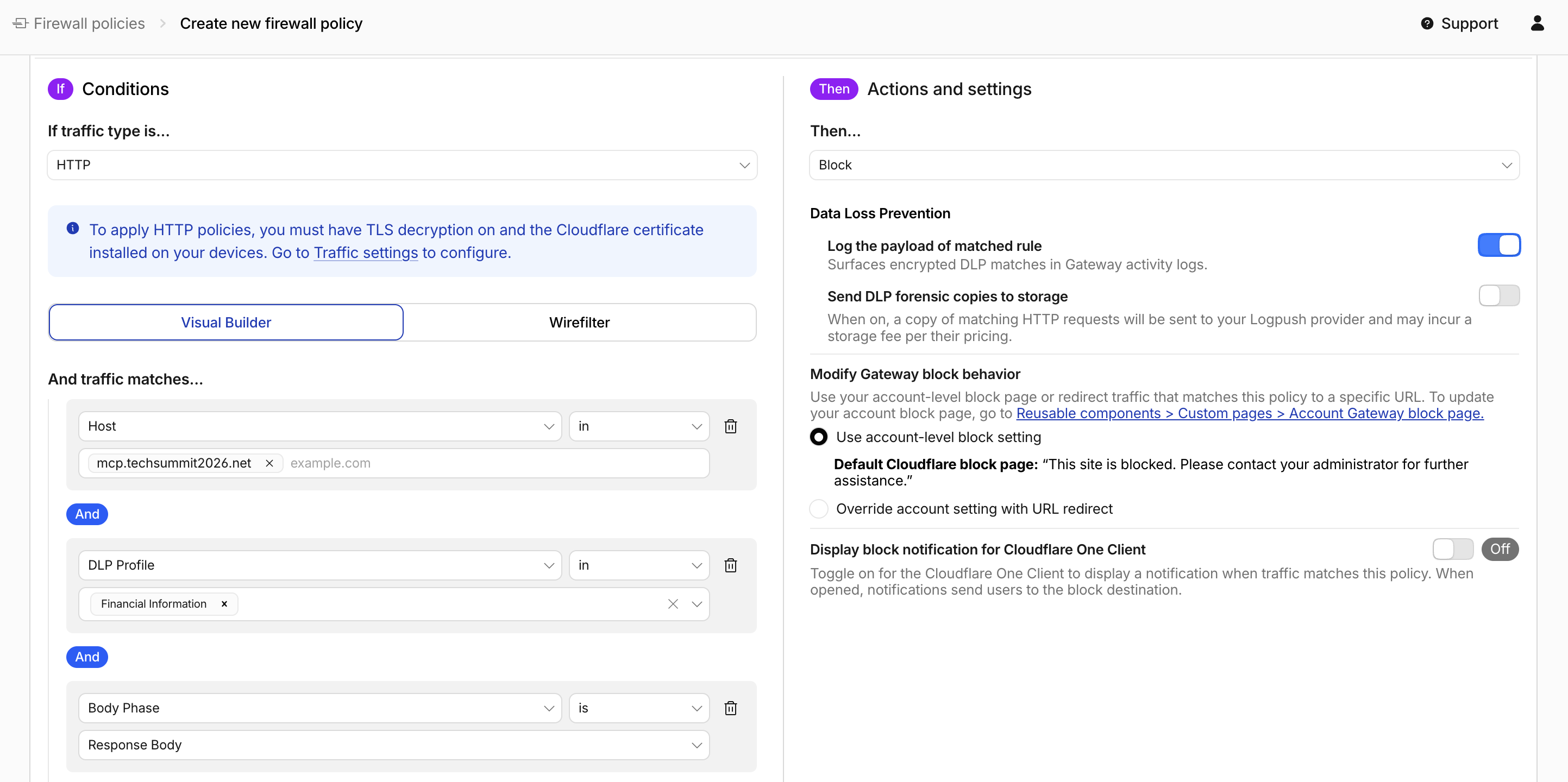Open the Body Phase selector dropdown
1568x782 pixels.
tap(319, 708)
